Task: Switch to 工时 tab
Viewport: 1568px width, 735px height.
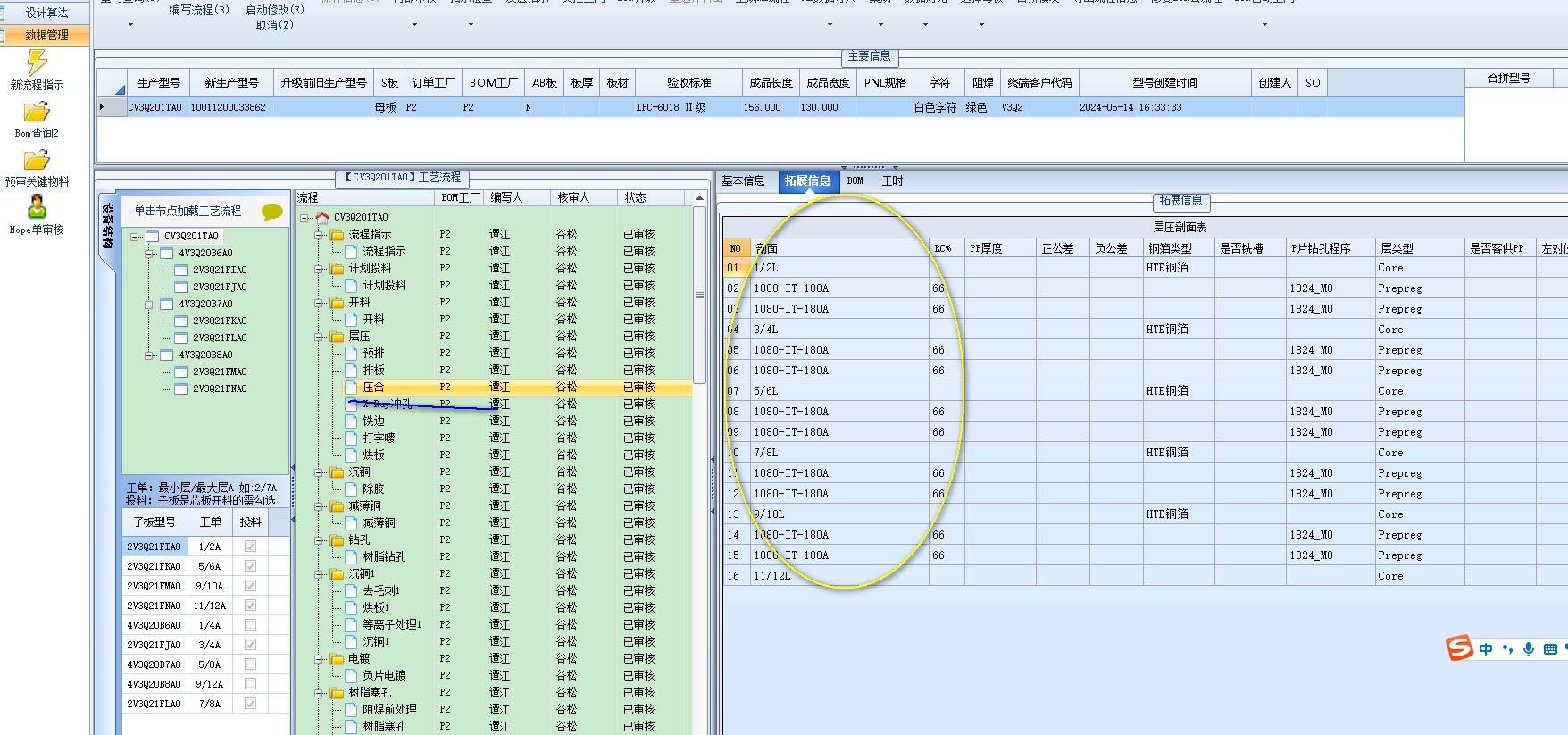Action: point(893,181)
